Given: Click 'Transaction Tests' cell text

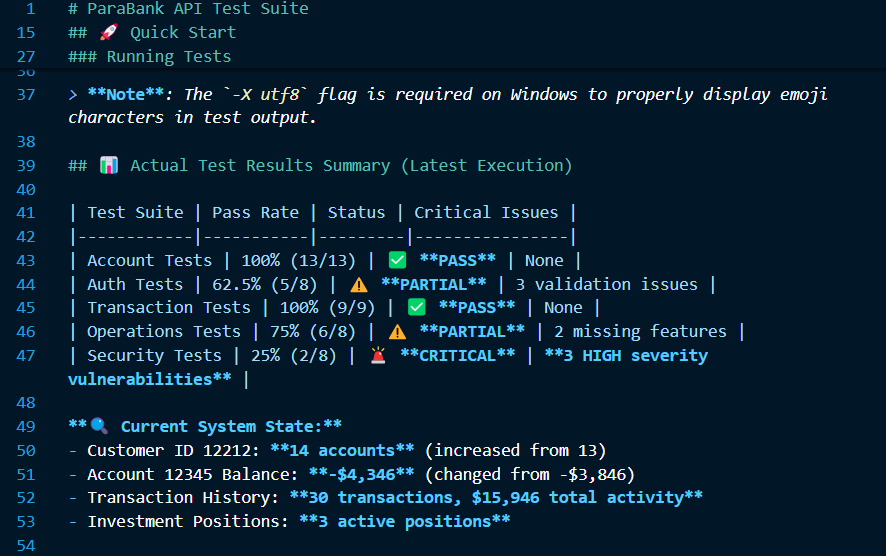Looking at the screenshot, I should click(168, 308).
